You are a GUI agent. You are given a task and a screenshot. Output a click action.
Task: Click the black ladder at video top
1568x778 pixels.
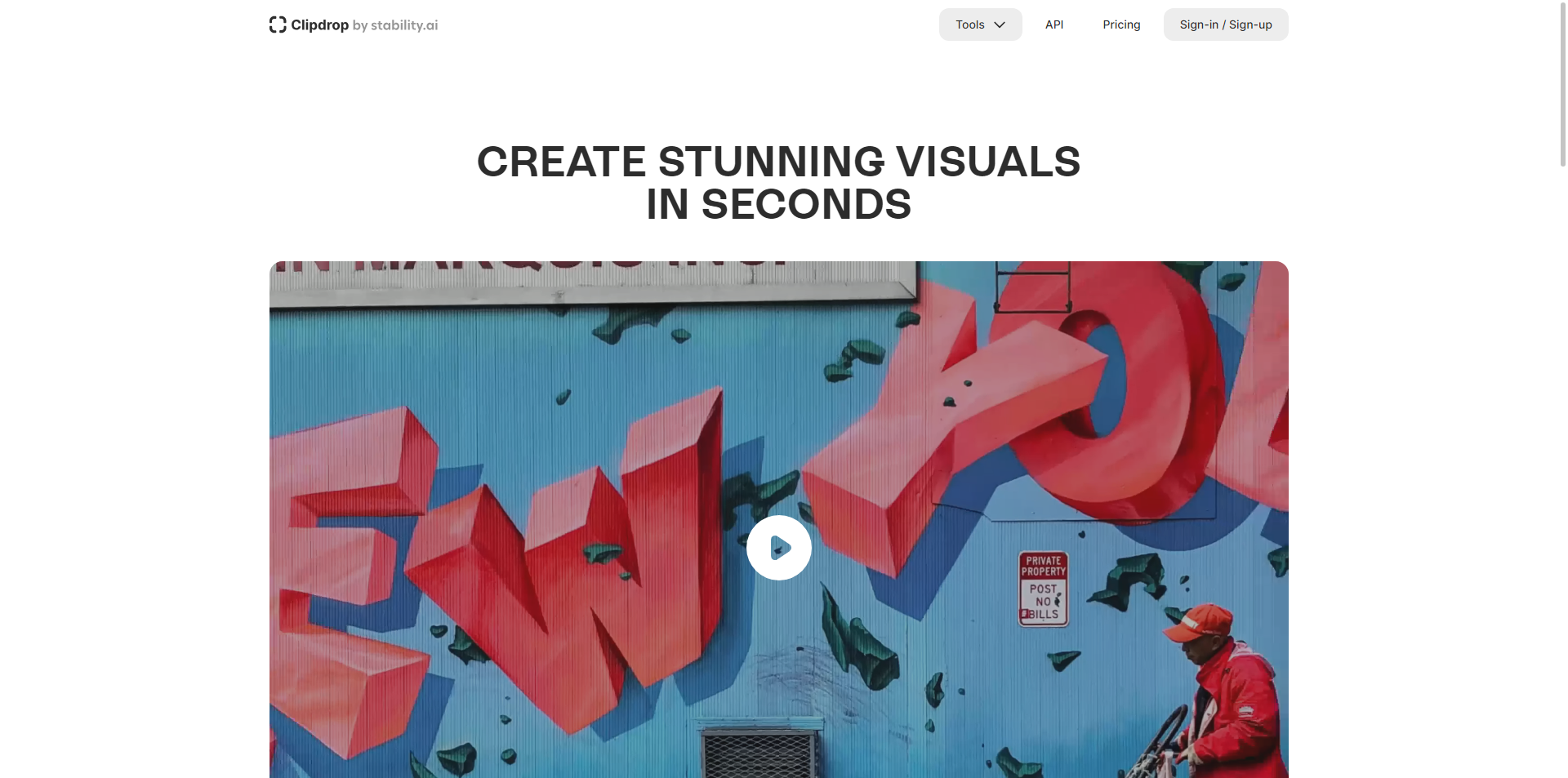click(1032, 287)
